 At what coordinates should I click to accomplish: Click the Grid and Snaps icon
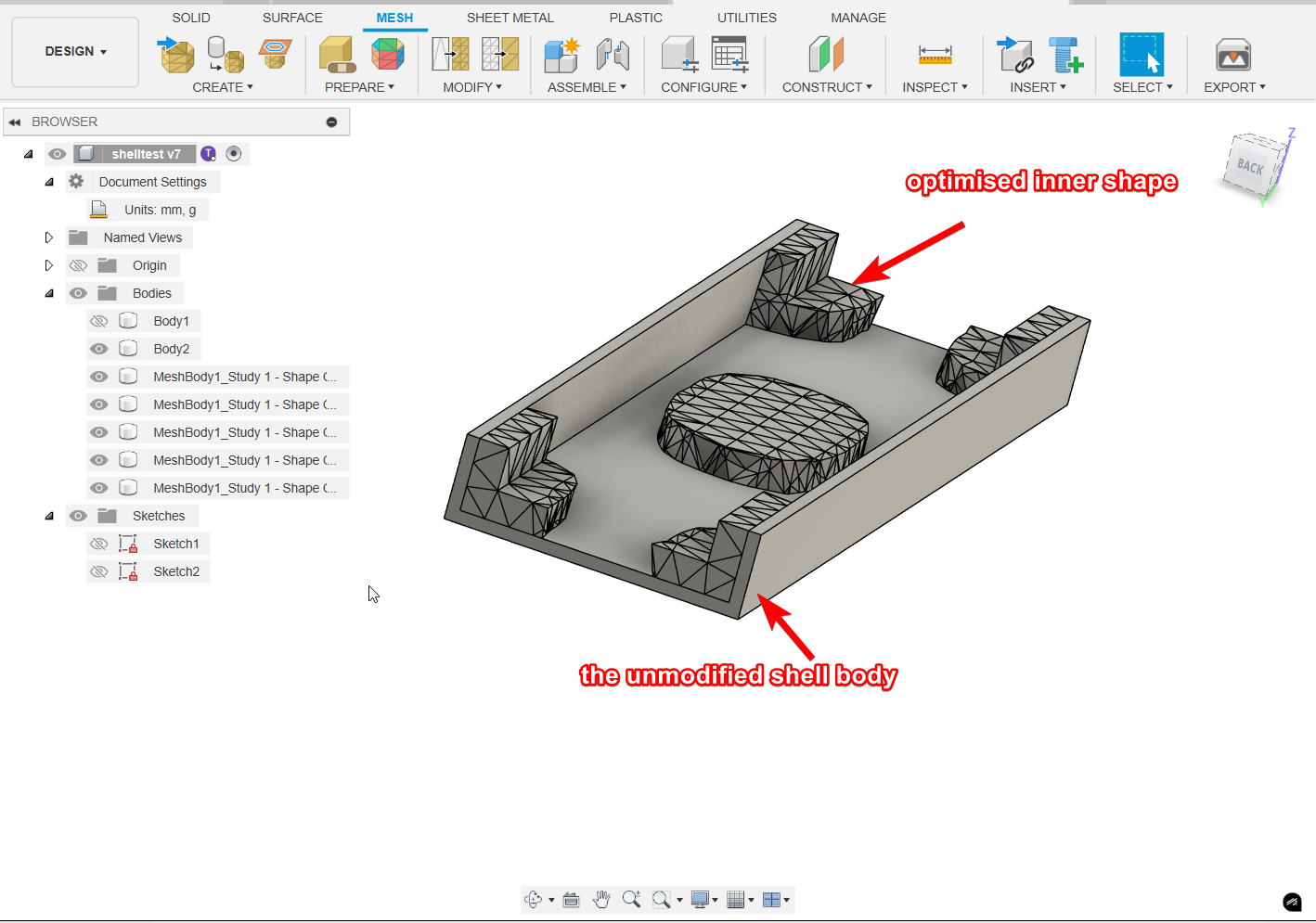point(736,900)
